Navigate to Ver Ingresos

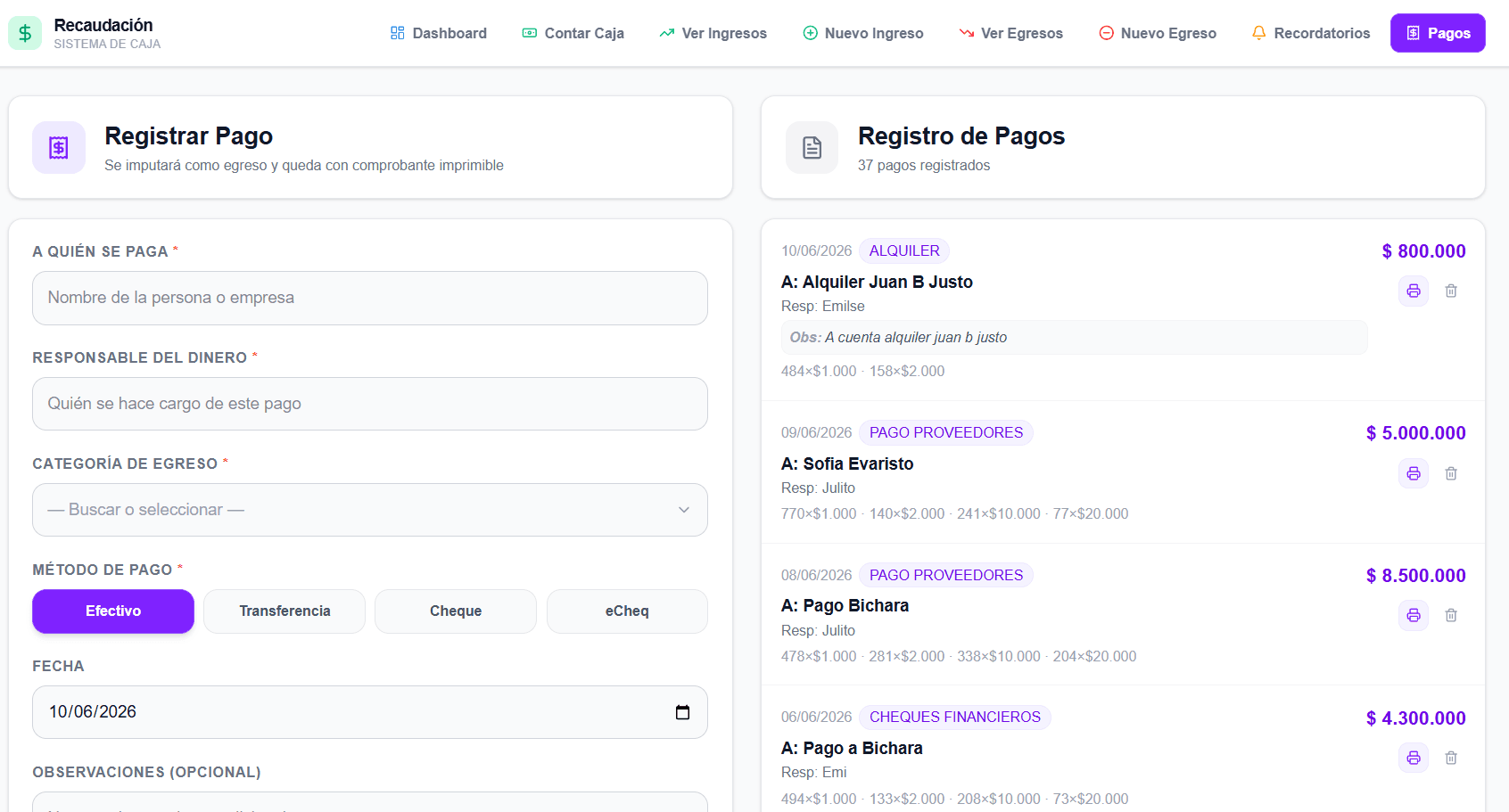click(713, 33)
